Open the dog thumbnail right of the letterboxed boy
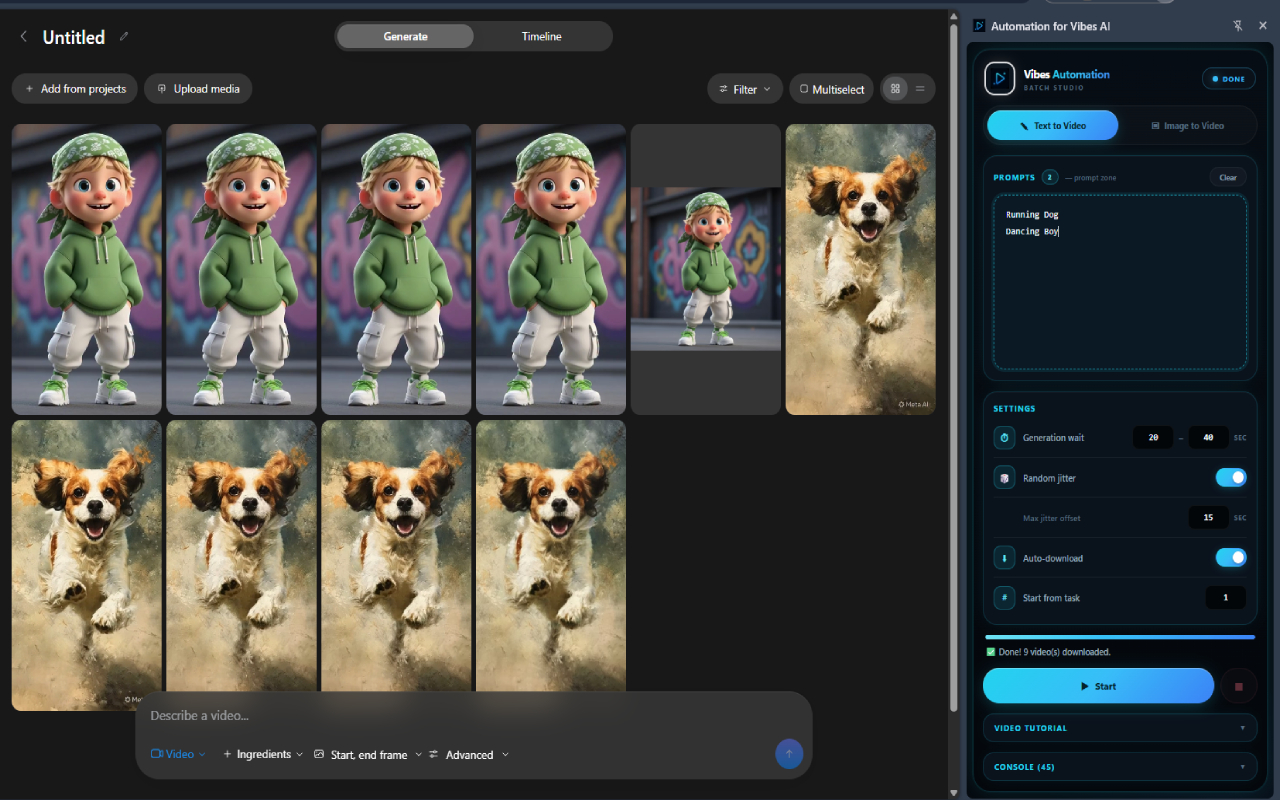Viewport: 1280px width, 800px height. (861, 269)
